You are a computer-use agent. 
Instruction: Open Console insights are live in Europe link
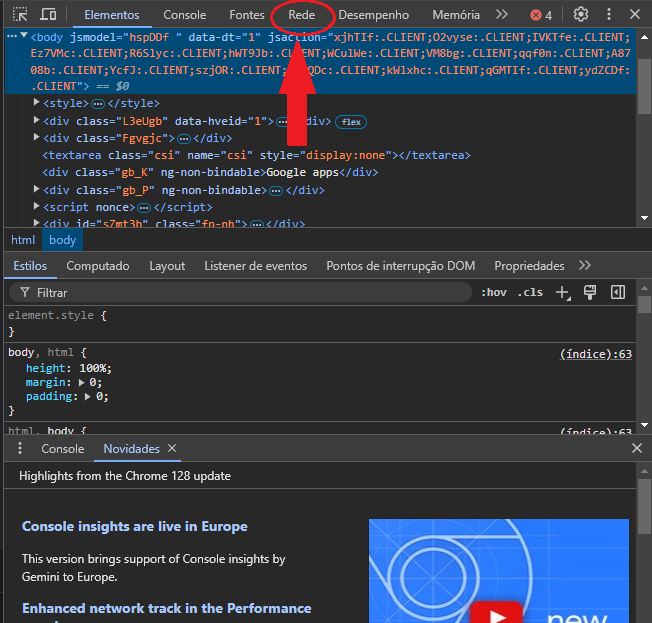[135, 527]
